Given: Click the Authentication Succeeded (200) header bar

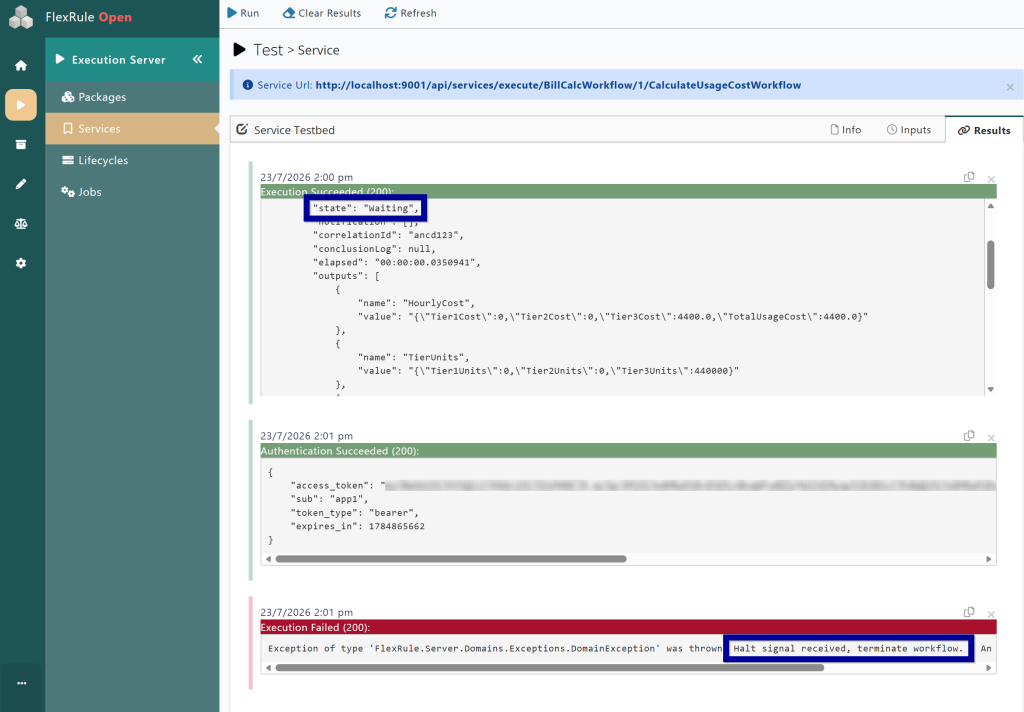Looking at the screenshot, I should (x=628, y=451).
